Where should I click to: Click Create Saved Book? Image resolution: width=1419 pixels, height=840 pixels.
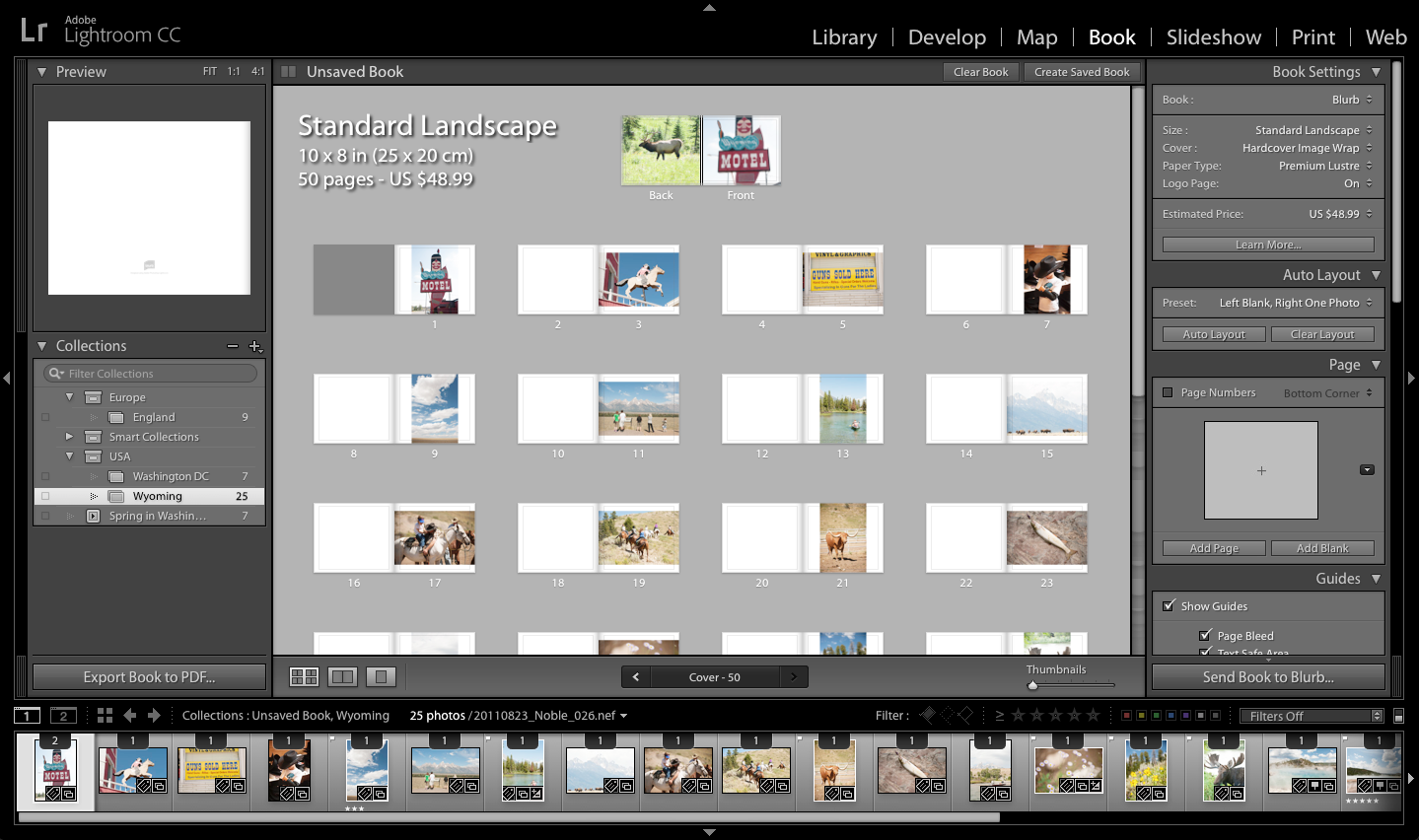(1082, 71)
